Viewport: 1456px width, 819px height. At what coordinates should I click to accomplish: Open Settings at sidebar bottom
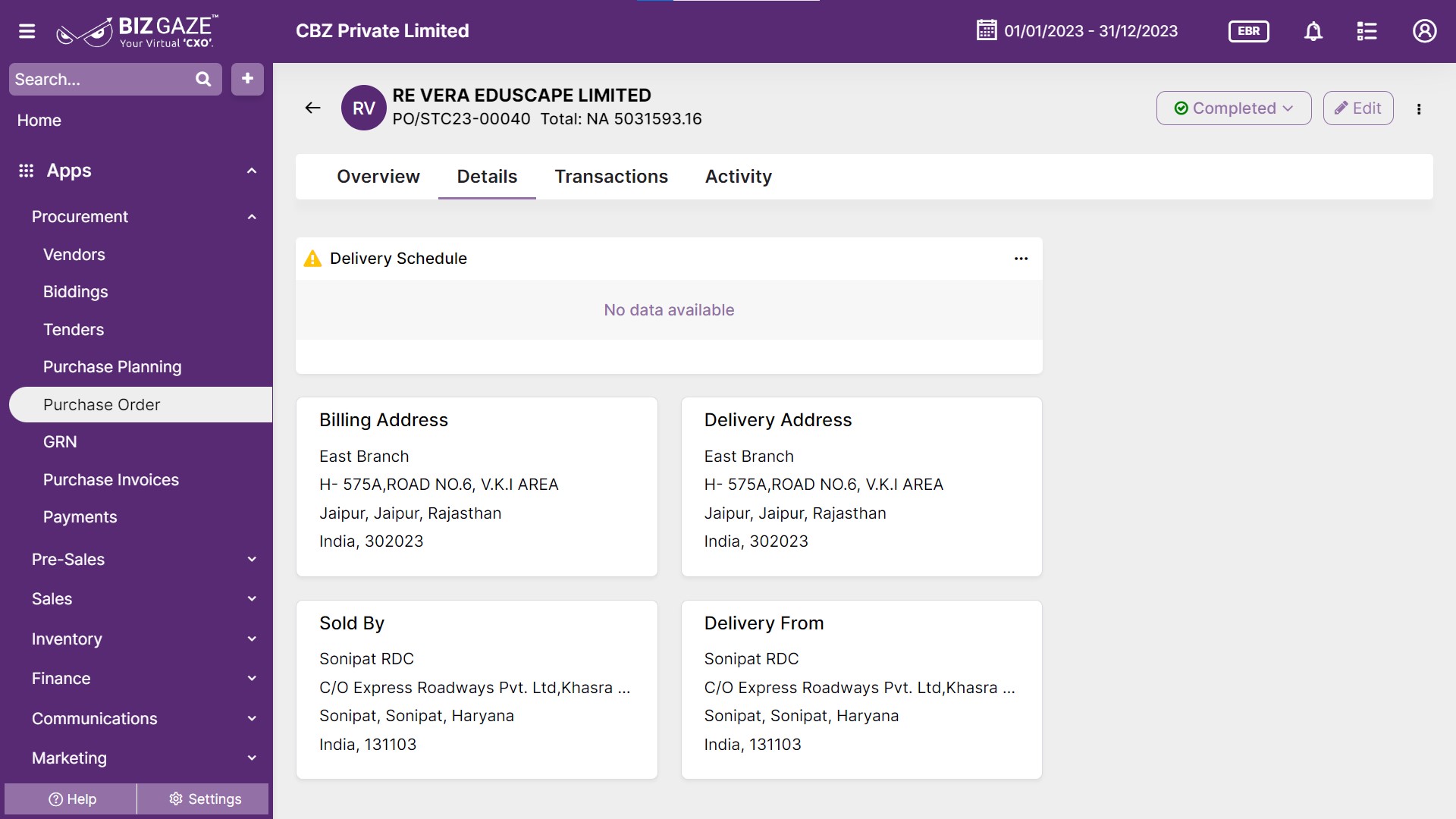(203, 799)
